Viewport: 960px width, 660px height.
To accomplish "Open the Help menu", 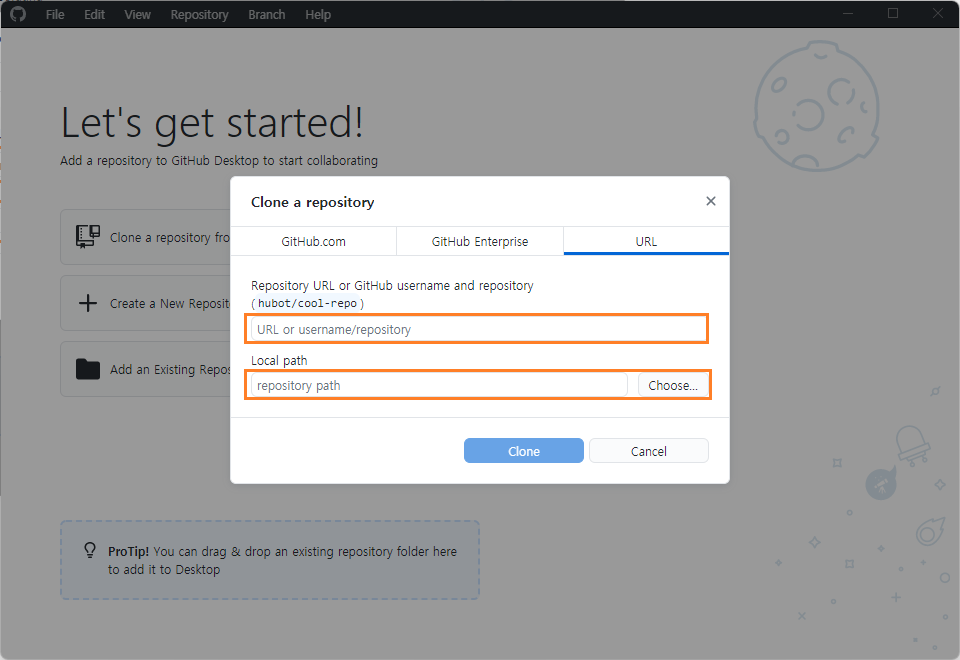I will [x=318, y=15].
